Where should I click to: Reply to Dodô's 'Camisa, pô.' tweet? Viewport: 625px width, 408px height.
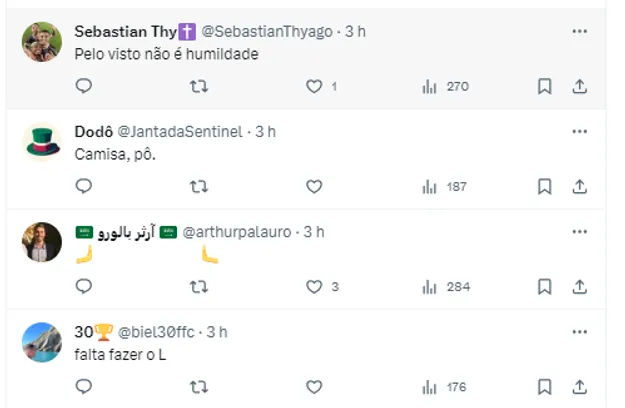click(x=84, y=186)
